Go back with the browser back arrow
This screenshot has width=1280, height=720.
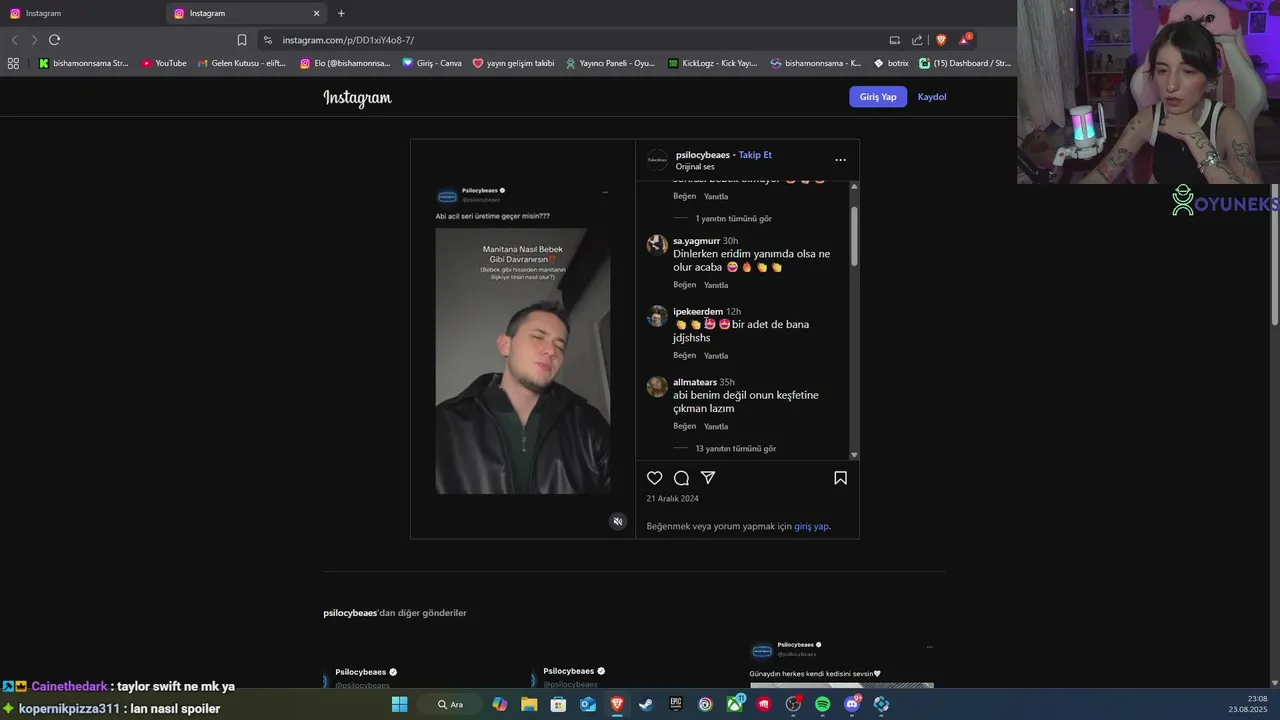(14, 40)
